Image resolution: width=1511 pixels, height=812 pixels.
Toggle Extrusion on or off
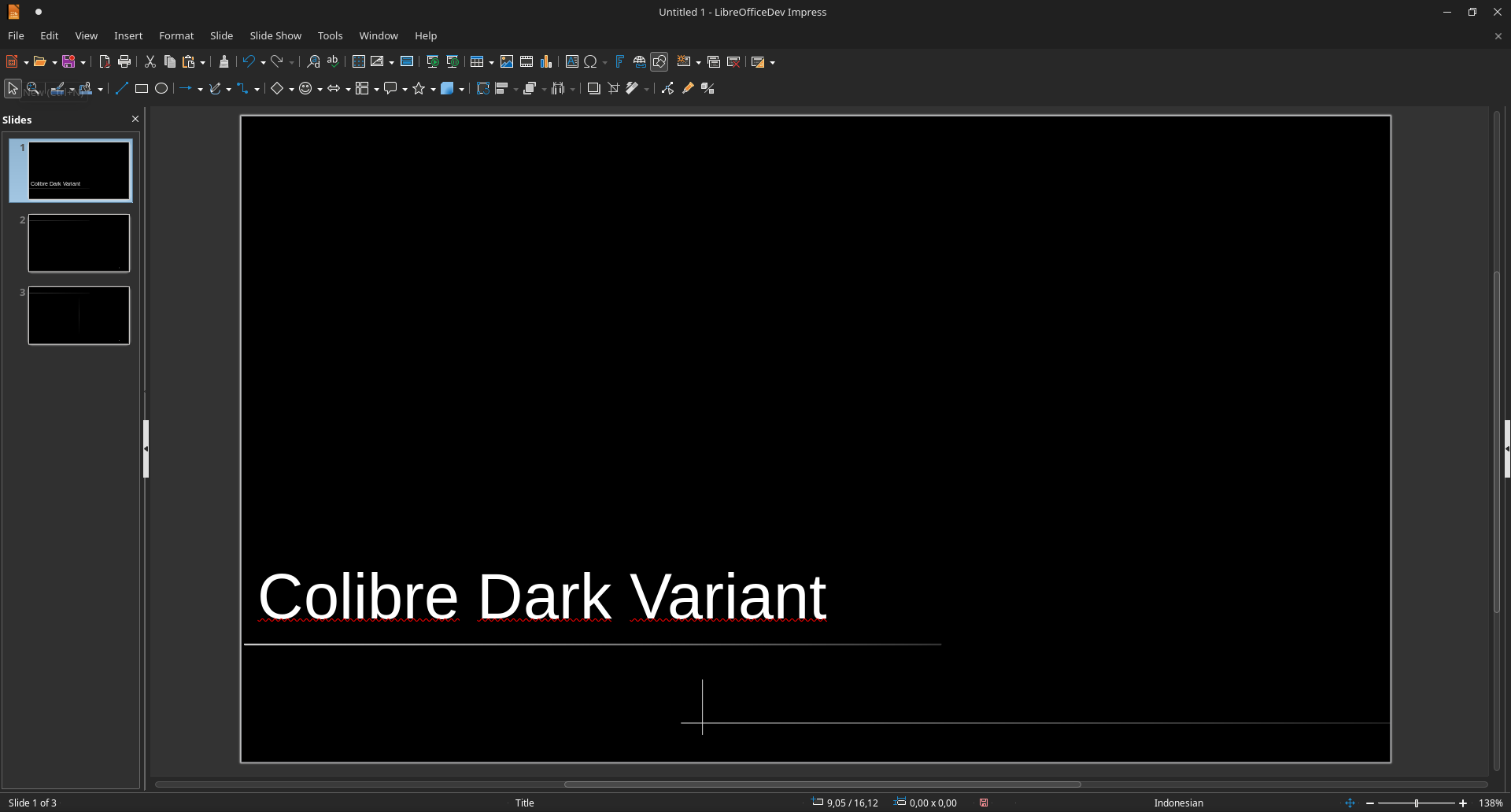(x=707, y=89)
